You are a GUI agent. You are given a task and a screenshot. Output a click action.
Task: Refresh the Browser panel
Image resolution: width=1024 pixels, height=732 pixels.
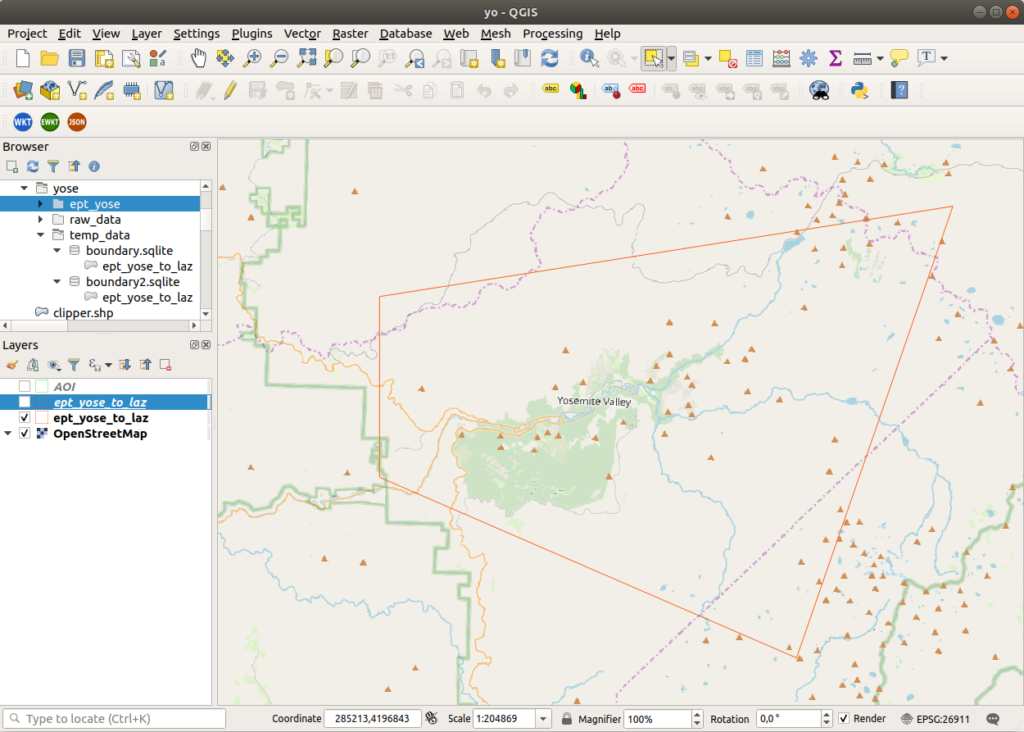coord(33,167)
